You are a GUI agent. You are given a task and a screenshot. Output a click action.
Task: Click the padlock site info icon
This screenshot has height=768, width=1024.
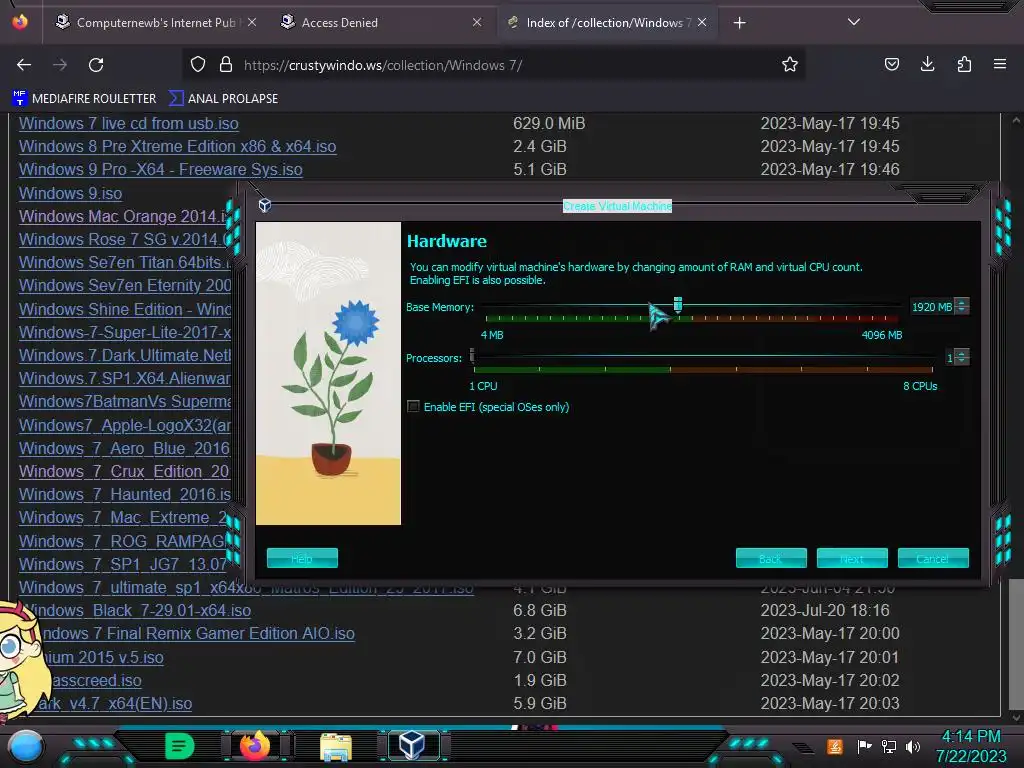226,65
